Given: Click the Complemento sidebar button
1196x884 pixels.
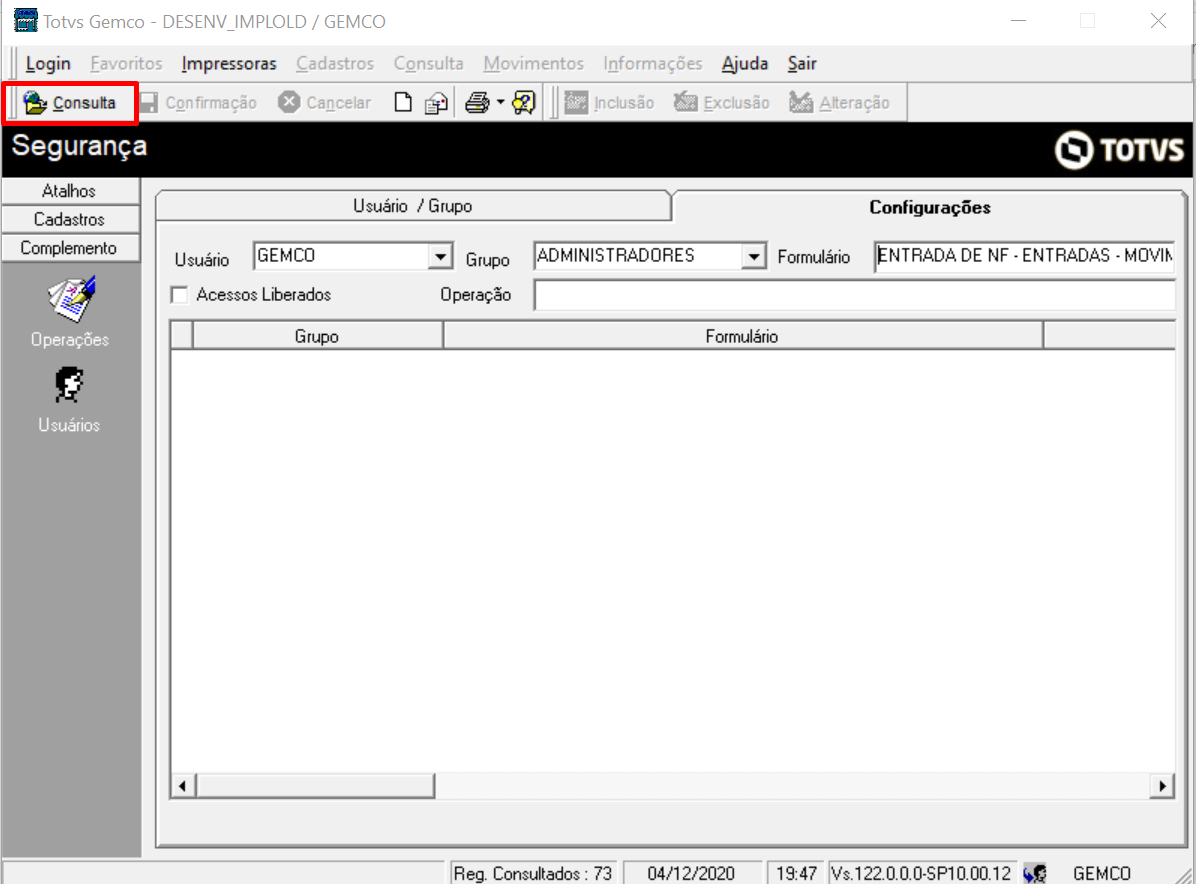Looking at the screenshot, I should pyautogui.click(x=70, y=248).
